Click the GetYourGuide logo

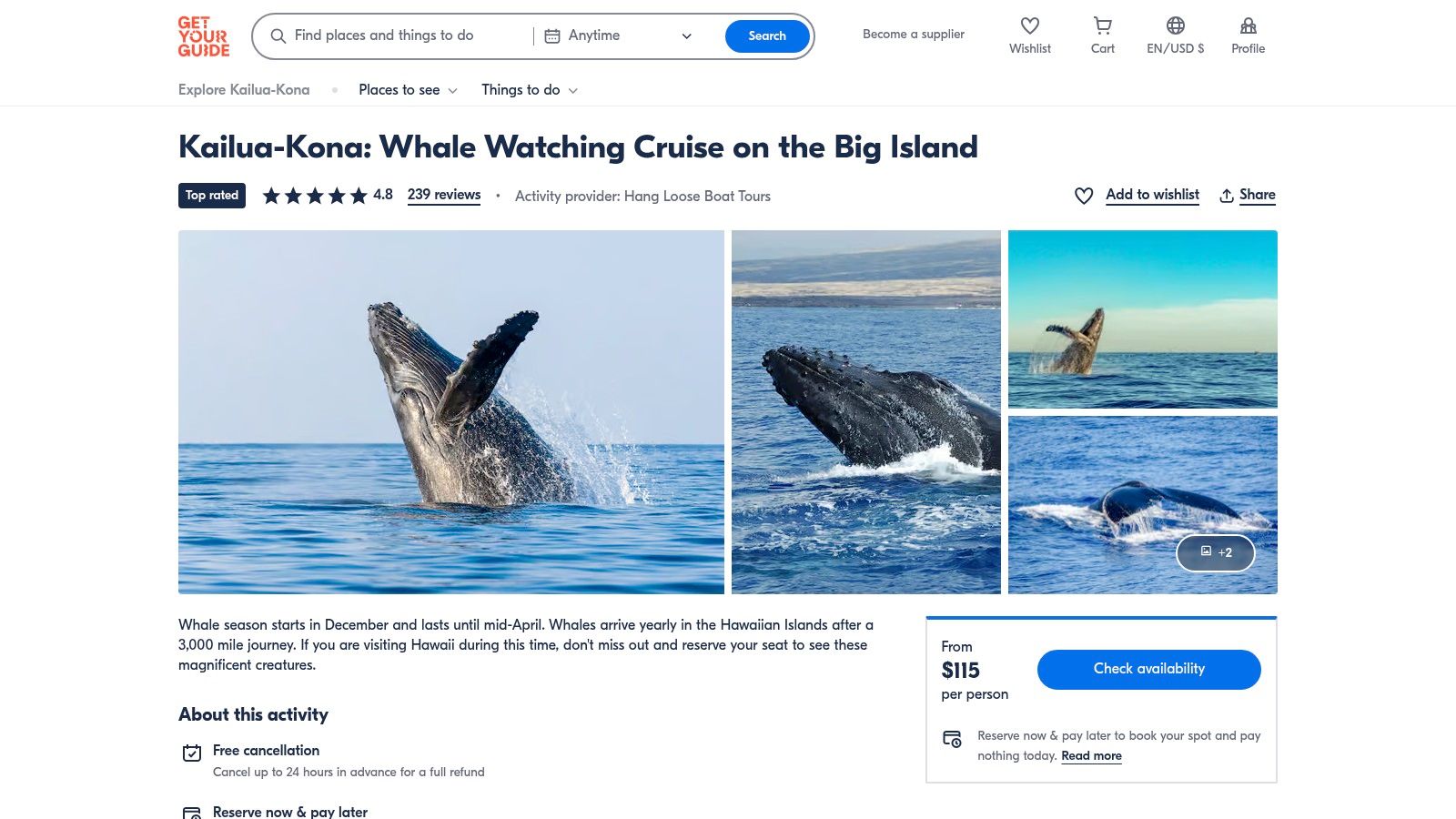(x=203, y=36)
